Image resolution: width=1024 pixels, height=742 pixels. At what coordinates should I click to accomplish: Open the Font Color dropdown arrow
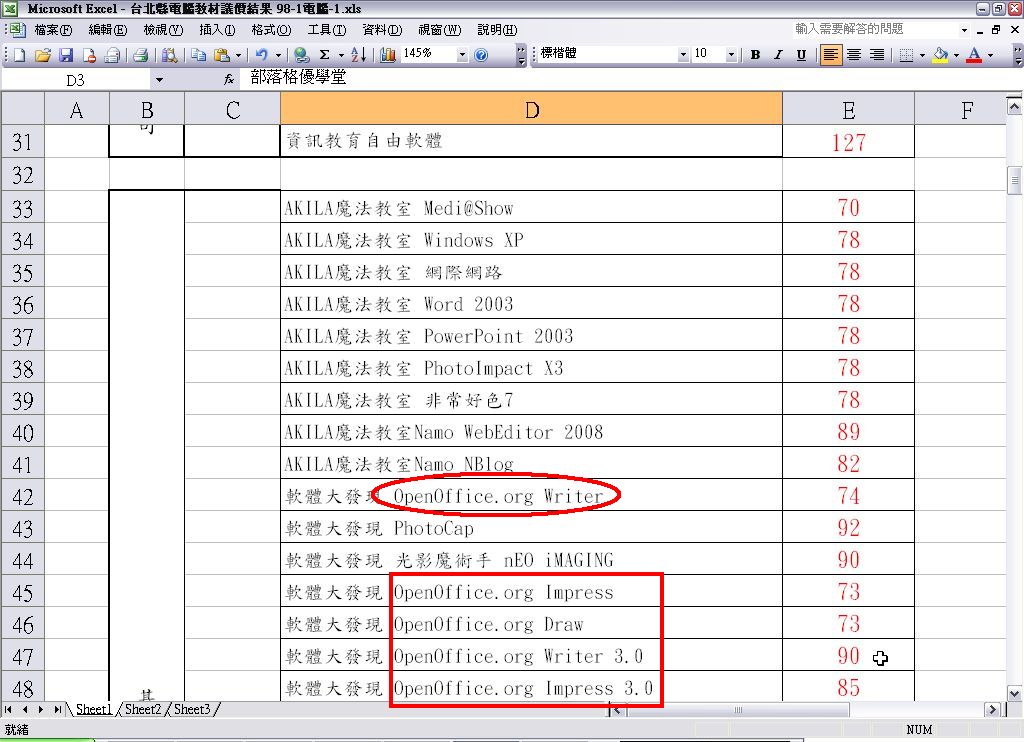(x=991, y=55)
